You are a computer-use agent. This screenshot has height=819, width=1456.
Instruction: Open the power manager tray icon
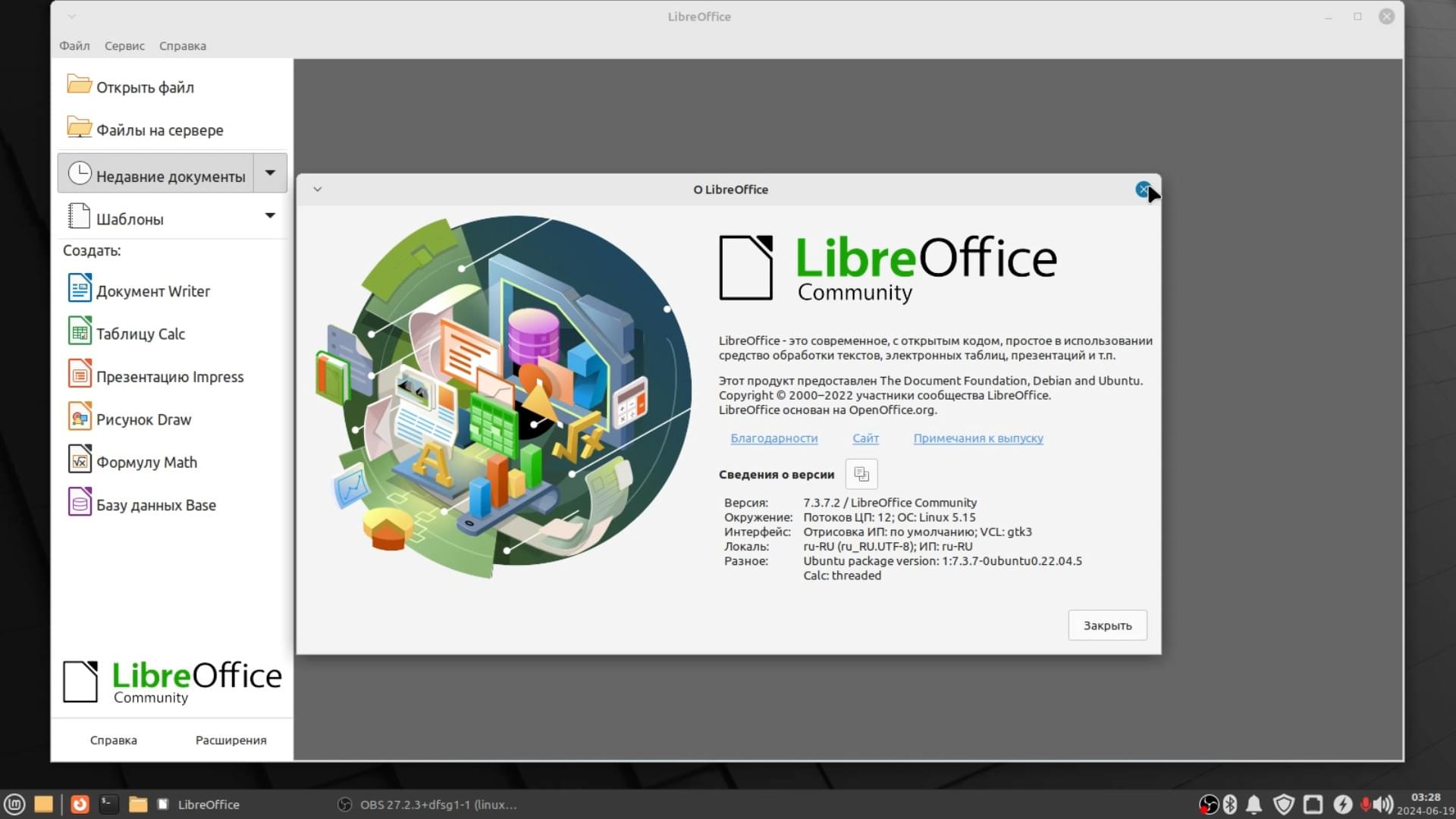1342,805
